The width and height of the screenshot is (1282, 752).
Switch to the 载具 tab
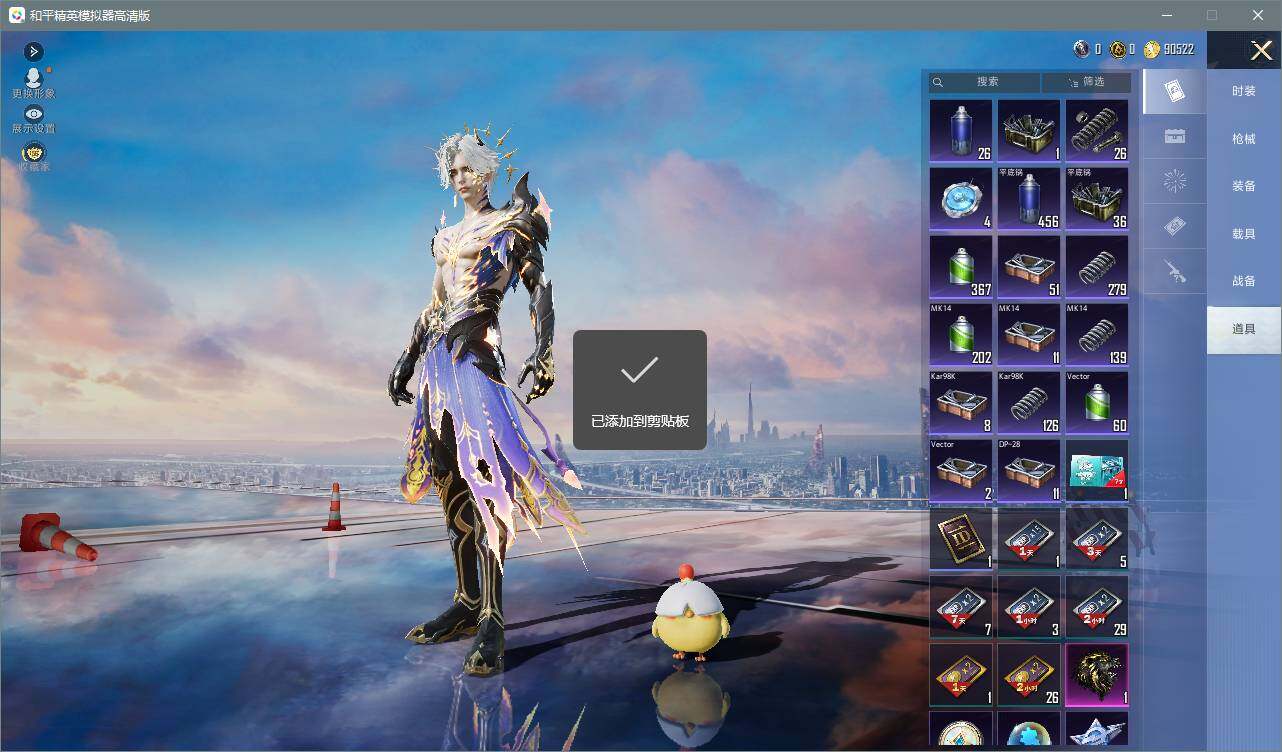point(1244,234)
